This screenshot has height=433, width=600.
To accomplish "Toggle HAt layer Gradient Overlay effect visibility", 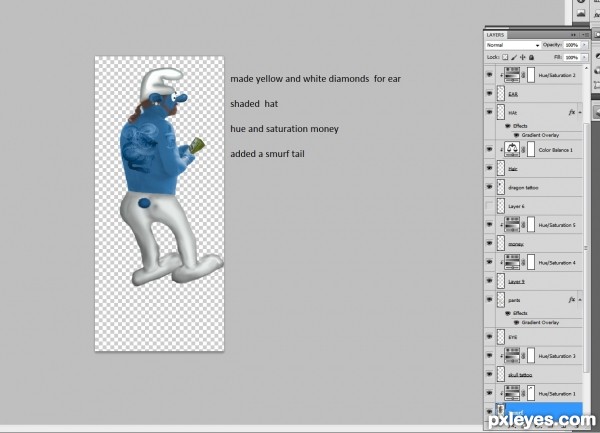I will [516, 135].
